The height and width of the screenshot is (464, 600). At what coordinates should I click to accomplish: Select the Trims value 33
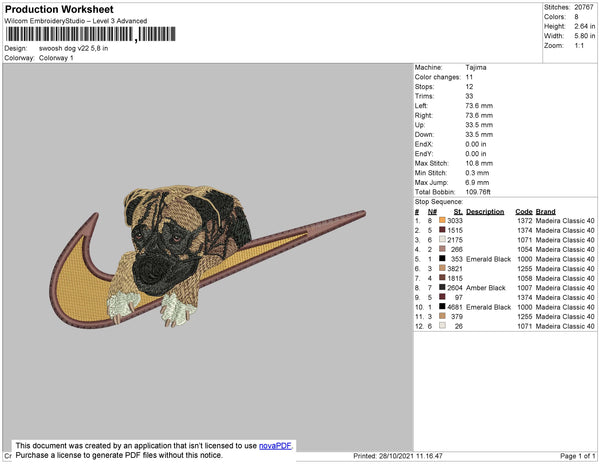(x=469, y=96)
